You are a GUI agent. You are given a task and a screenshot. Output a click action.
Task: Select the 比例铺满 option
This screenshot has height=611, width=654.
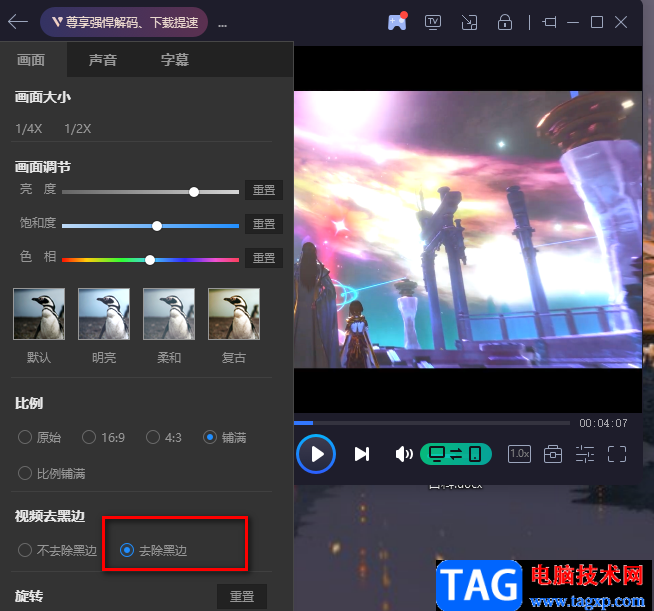tap(52, 473)
